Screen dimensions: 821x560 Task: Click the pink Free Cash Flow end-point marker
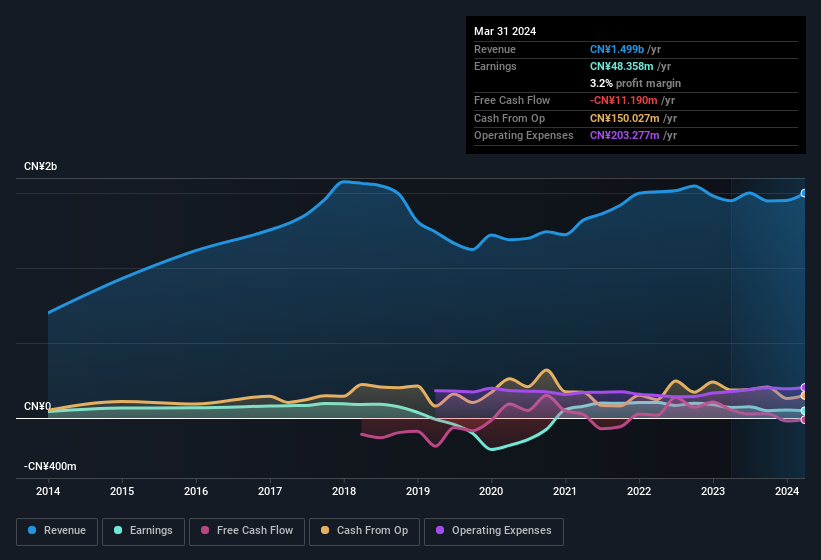tap(804, 420)
